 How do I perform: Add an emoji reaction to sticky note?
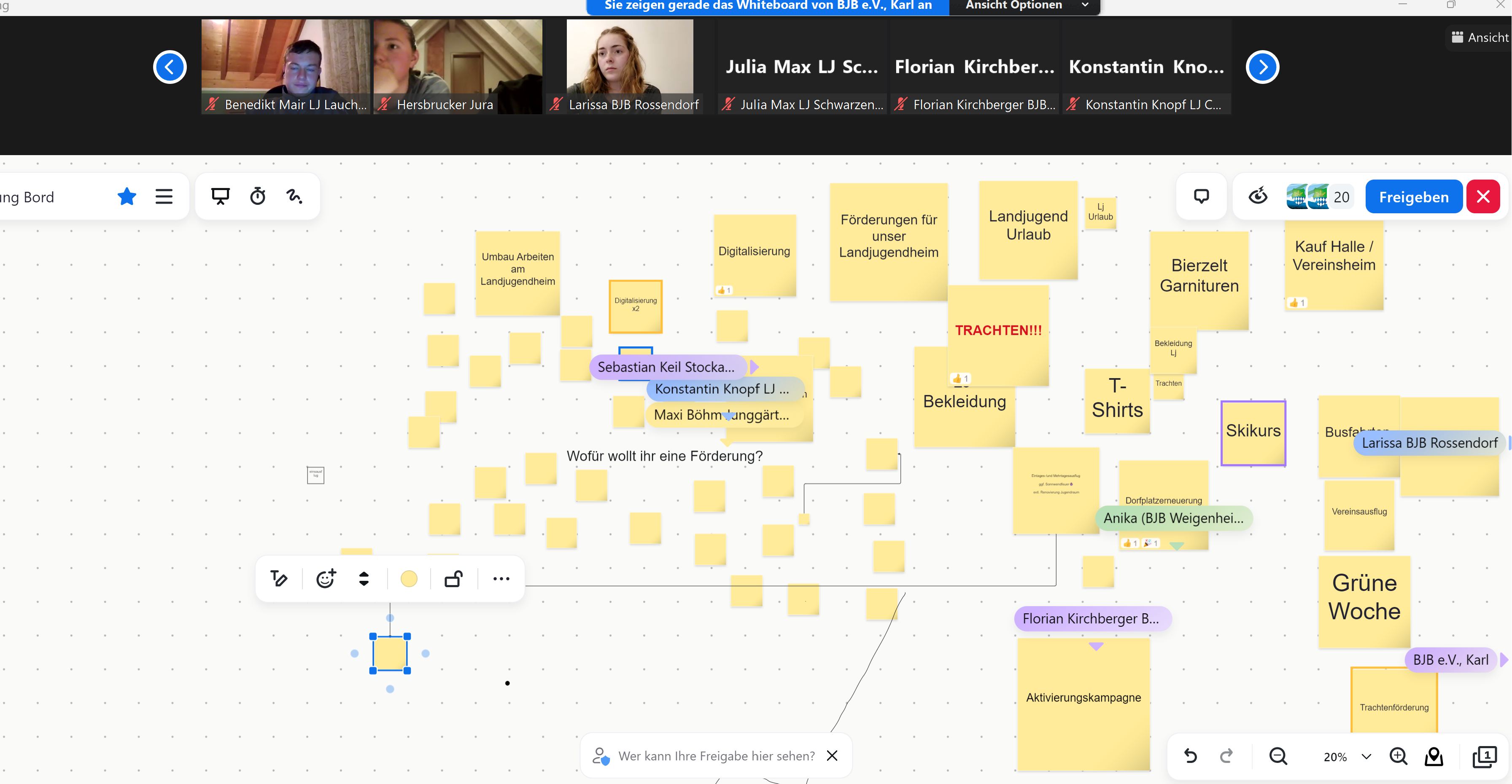click(326, 579)
